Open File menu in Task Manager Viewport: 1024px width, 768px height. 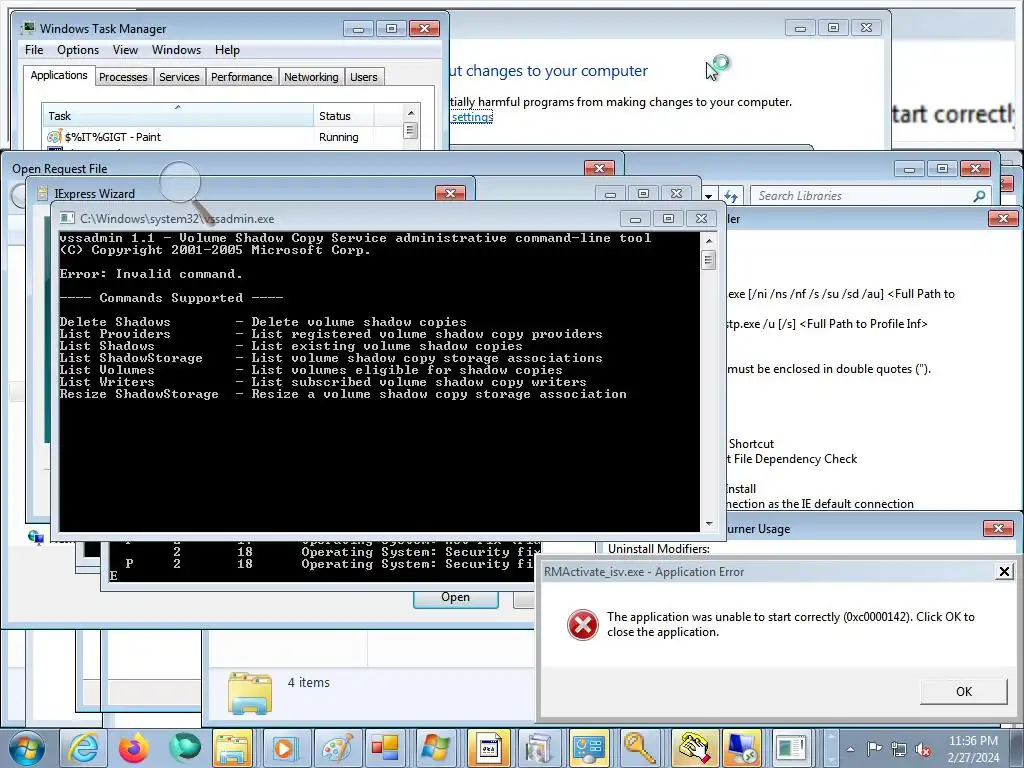pos(34,50)
